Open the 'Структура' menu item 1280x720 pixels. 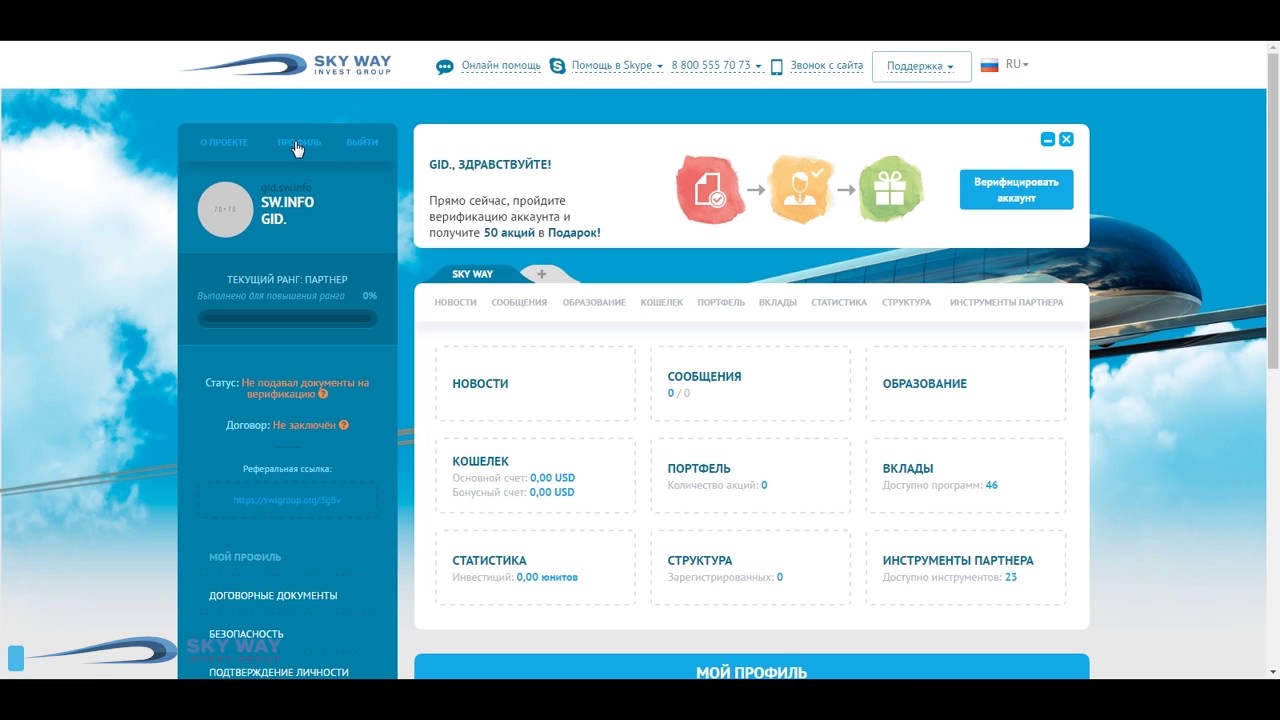coord(906,302)
